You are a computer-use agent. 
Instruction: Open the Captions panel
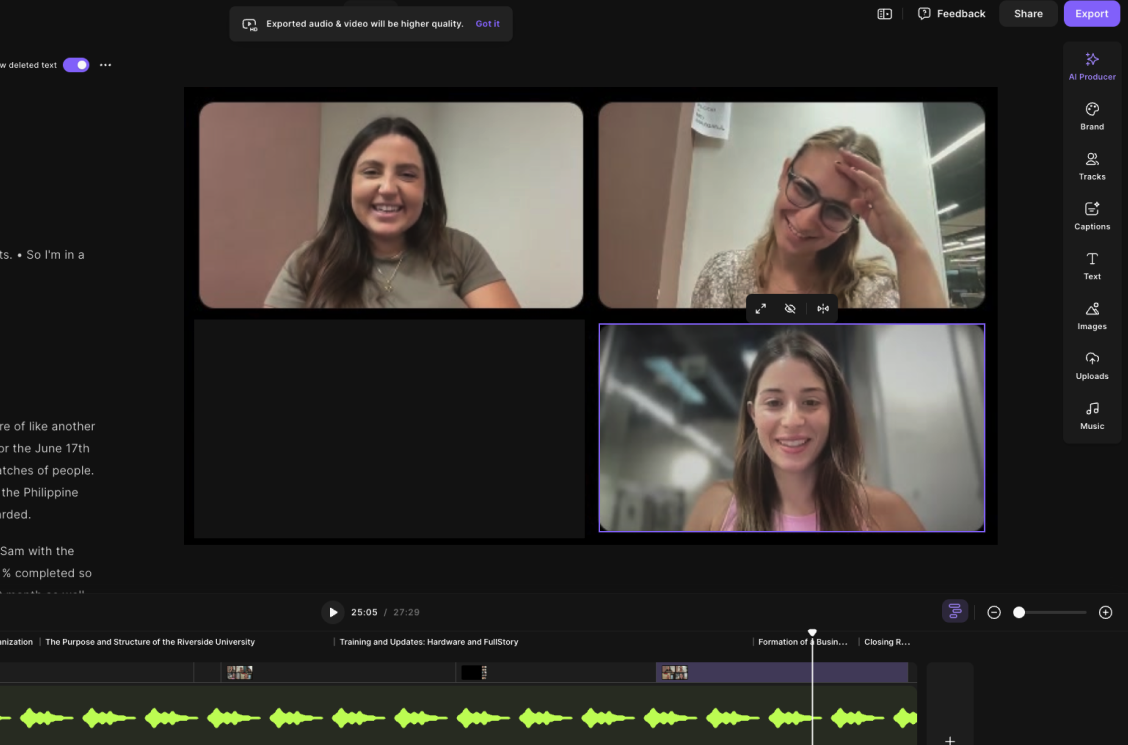pyautogui.click(x=1092, y=216)
